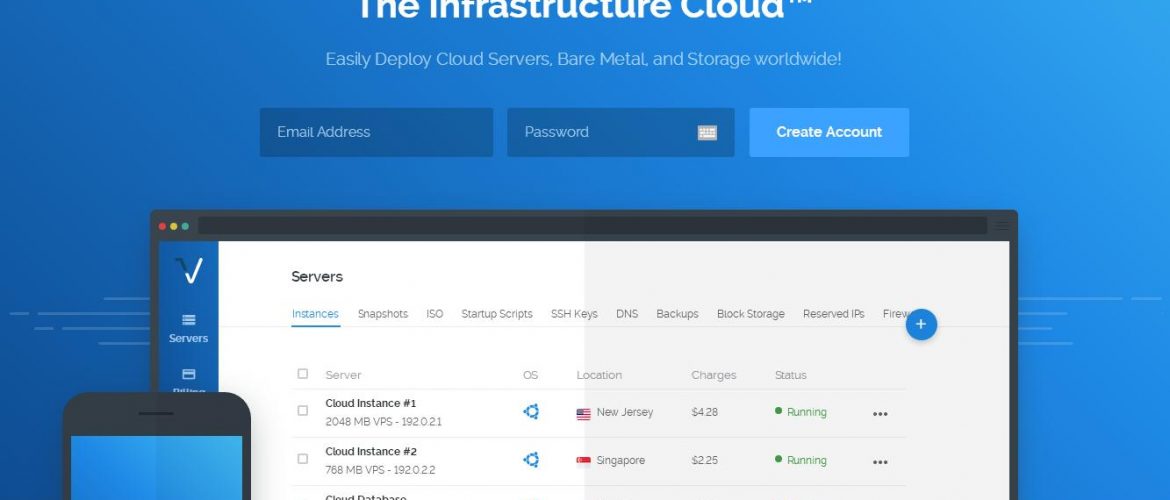Check the Cloud Instance #1 checkbox

[x=302, y=410]
